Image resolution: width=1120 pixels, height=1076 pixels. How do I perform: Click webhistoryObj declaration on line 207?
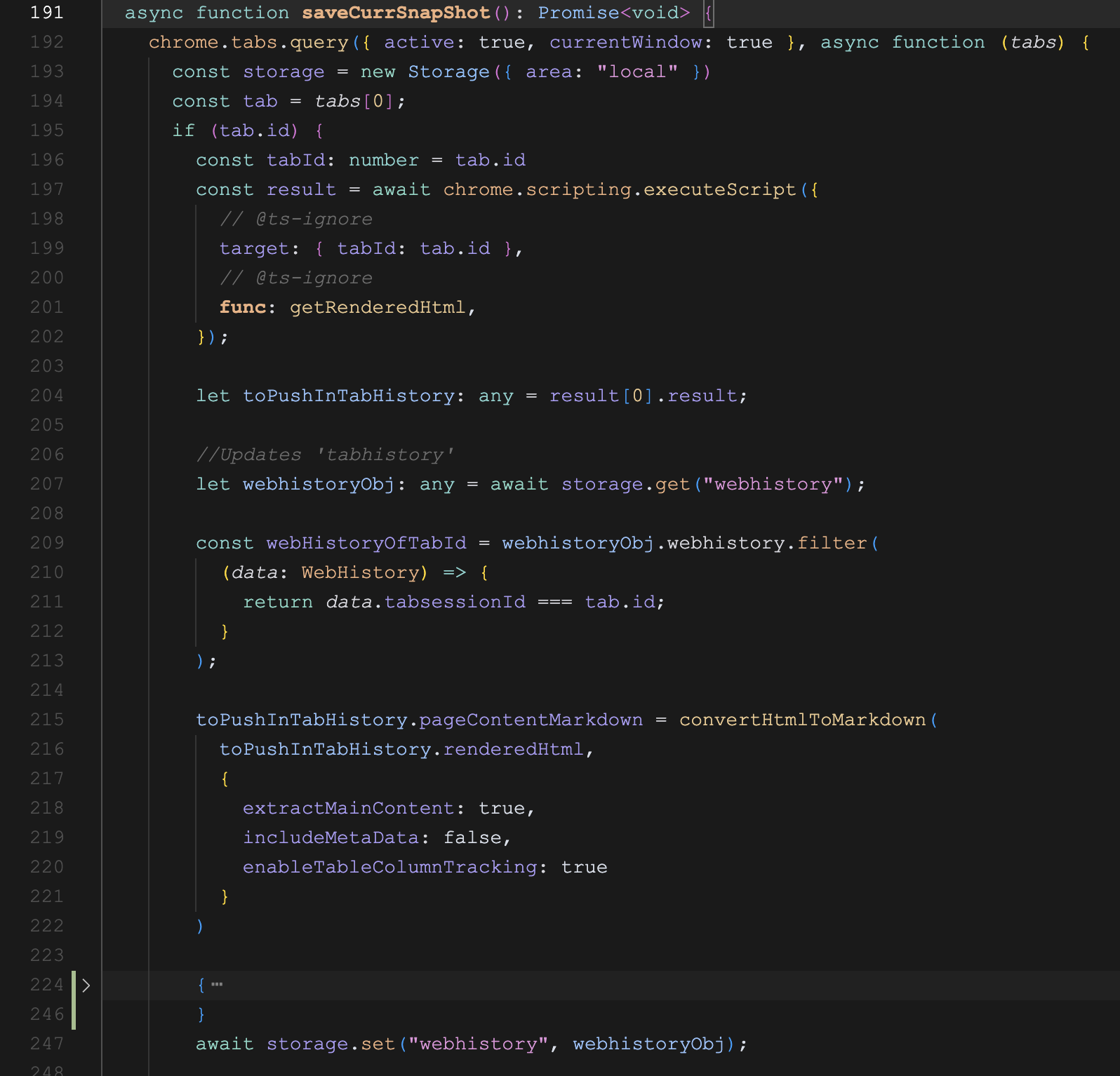(319, 484)
